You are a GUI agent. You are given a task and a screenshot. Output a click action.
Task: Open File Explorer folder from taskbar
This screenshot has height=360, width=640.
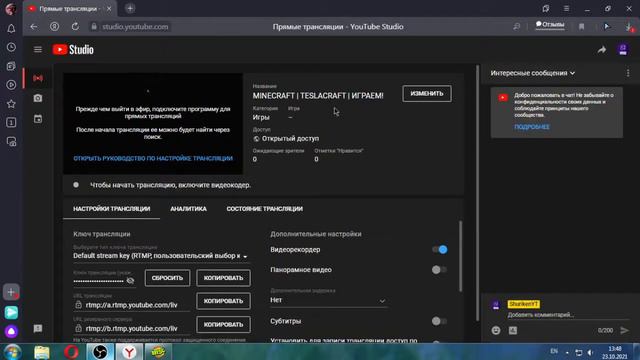coord(42,352)
